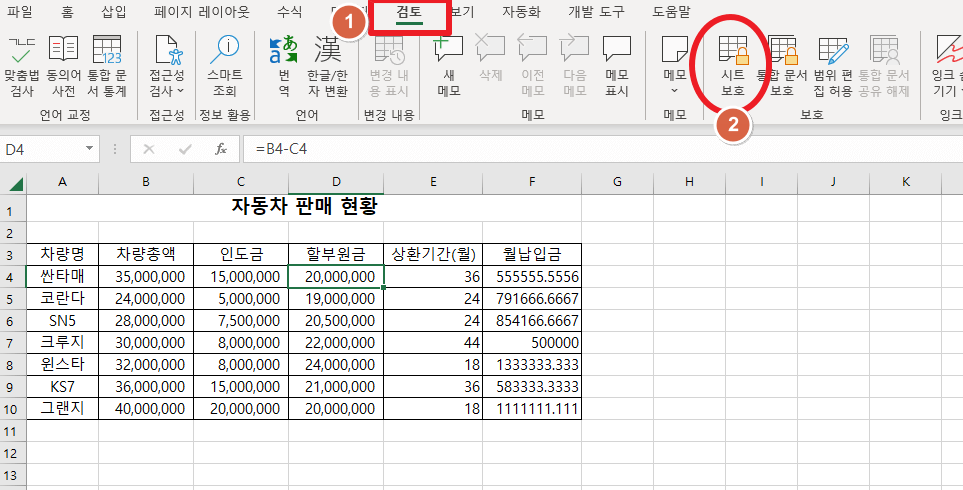Select the cell containing 윈스타
The height and width of the screenshot is (490, 963).
(62, 365)
